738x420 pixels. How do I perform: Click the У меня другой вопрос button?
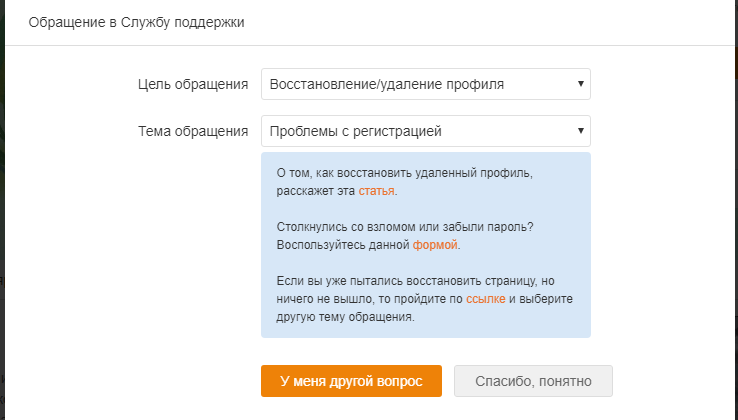pos(351,381)
